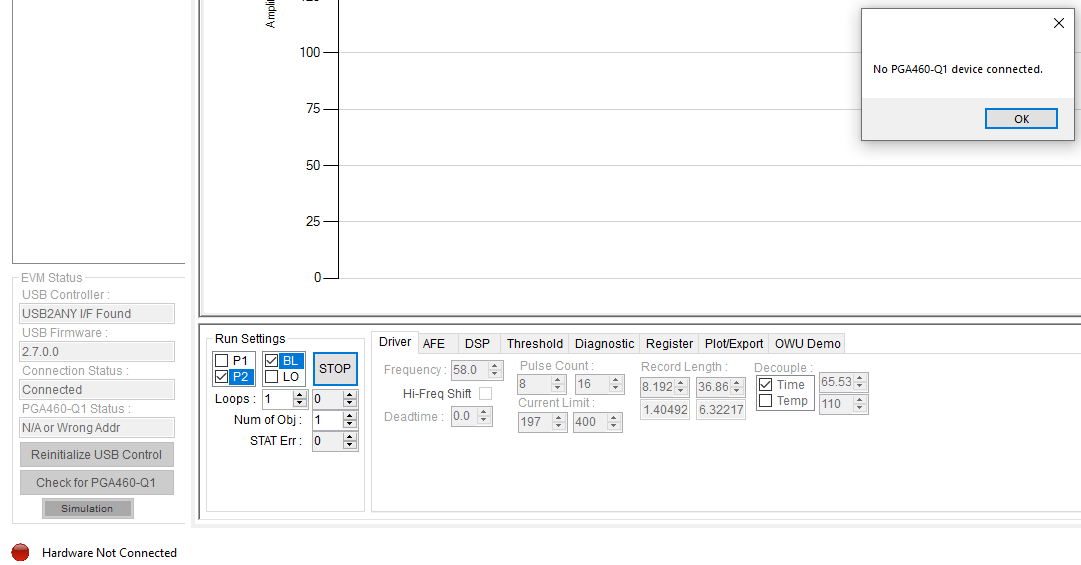Click Reinitialize USB Control button
The image size is (1081, 565).
click(97, 455)
